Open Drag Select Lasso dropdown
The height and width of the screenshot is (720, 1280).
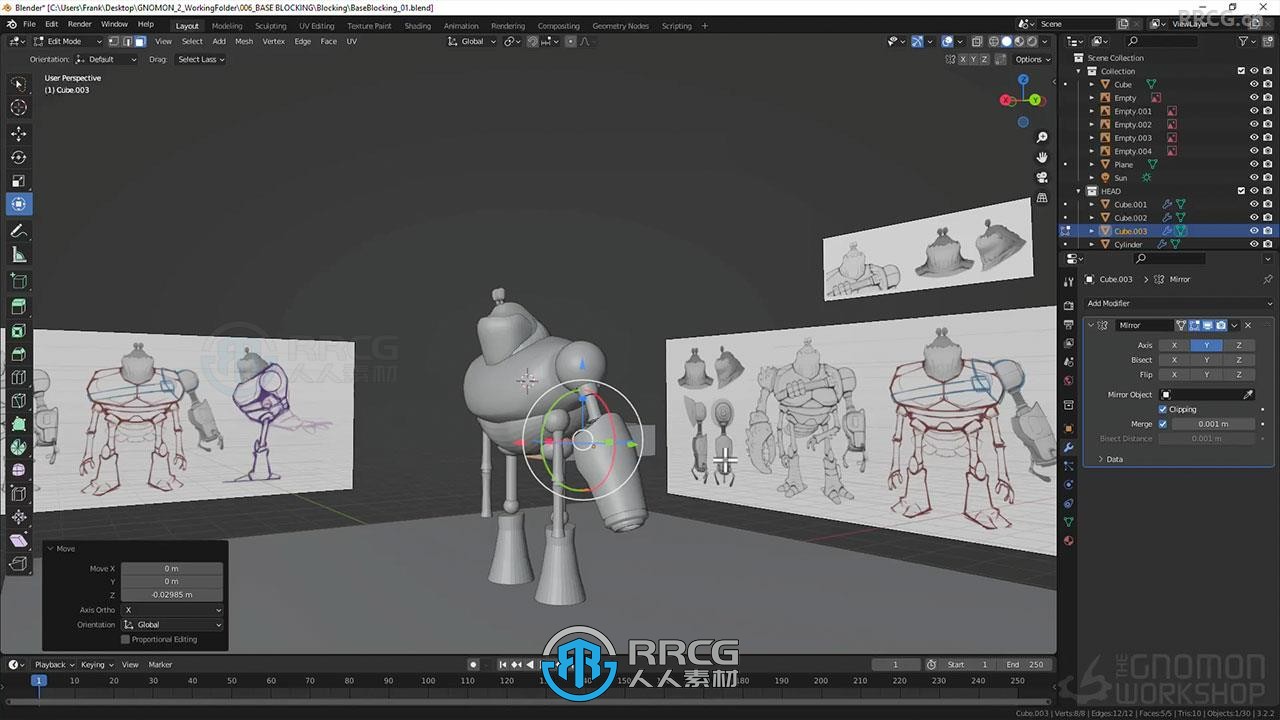point(200,59)
